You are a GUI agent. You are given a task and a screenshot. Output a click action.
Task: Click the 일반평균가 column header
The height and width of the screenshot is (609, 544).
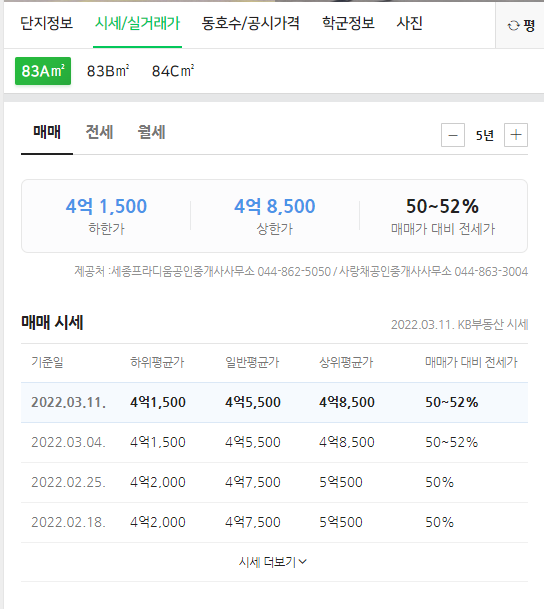pos(252,362)
